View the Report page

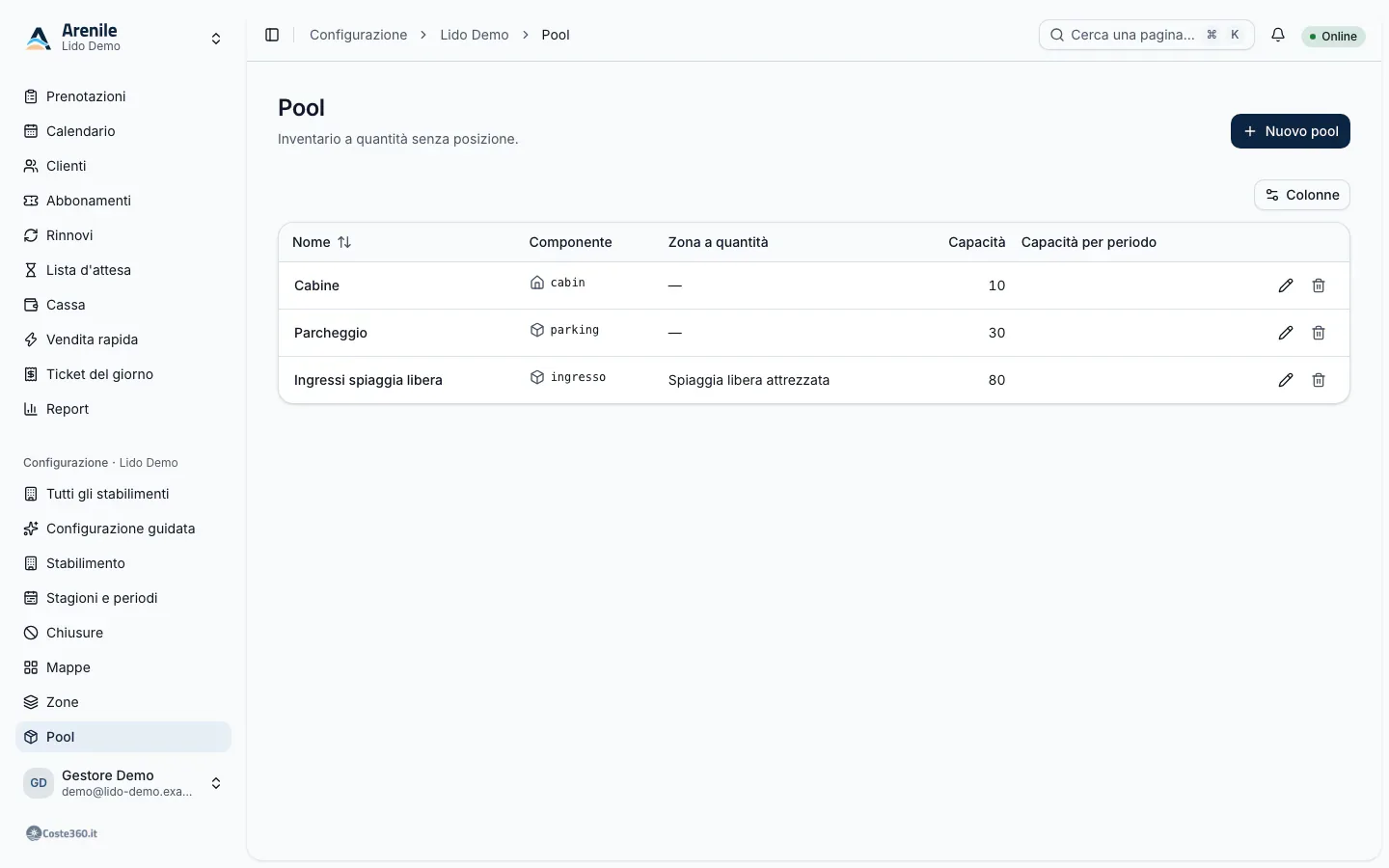click(123, 409)
